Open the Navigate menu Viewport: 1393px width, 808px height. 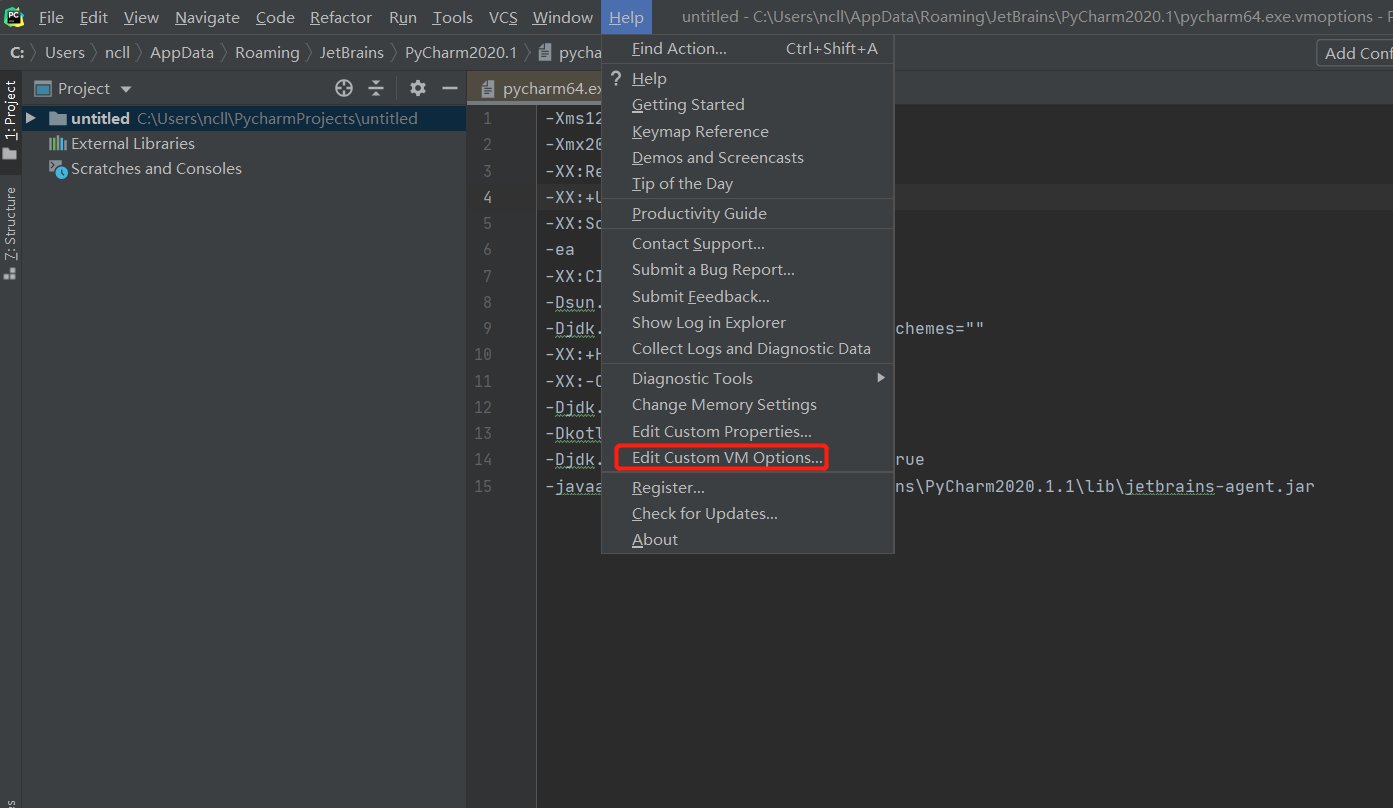click(207, 18)
